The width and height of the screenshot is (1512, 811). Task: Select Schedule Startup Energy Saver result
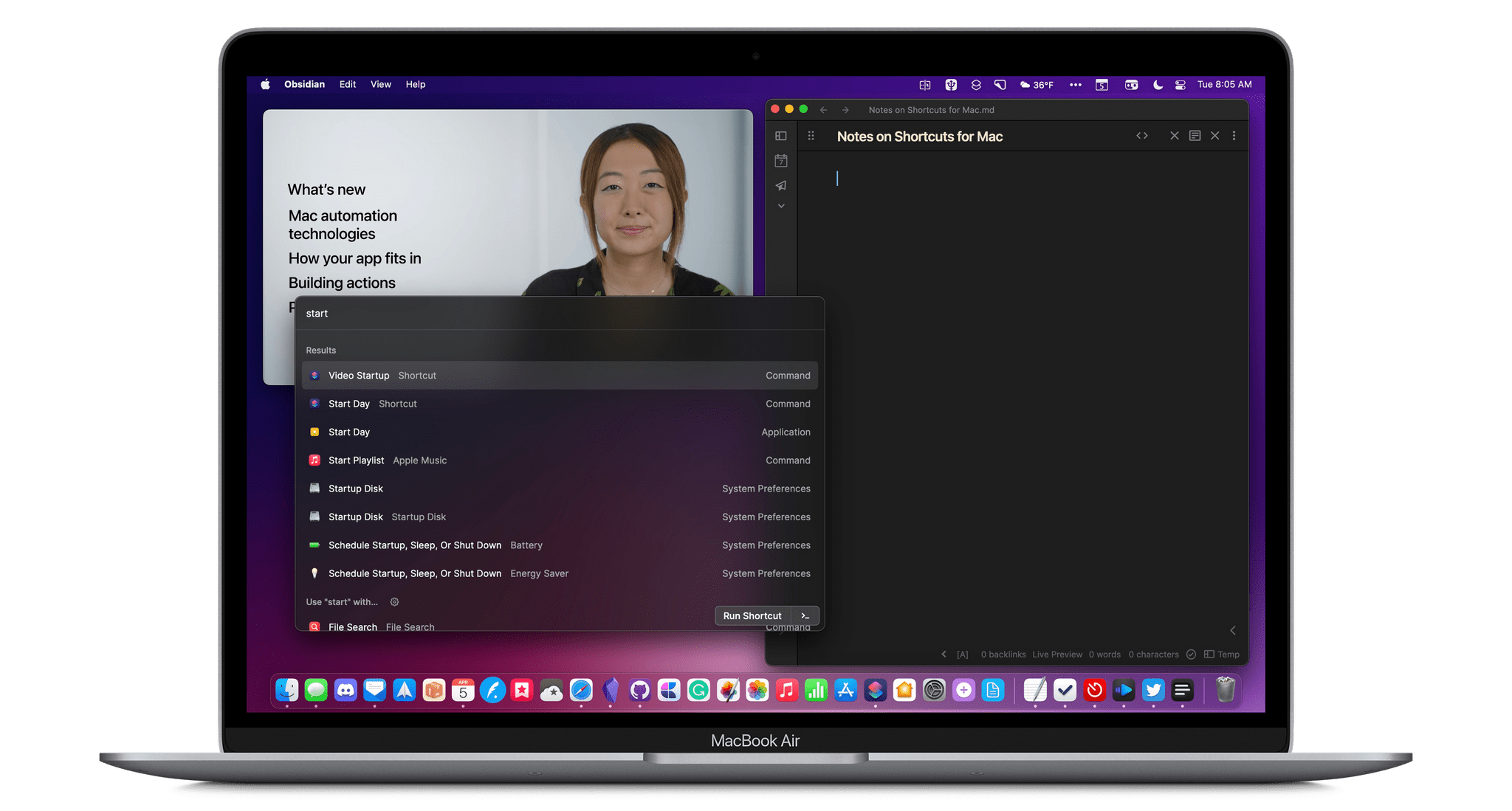(560, 573)
